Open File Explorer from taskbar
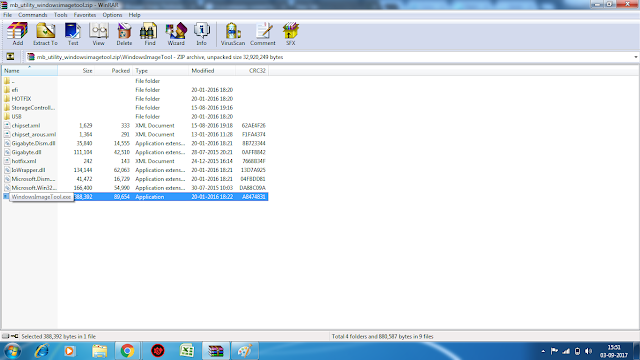Viewport: 640px width, 360px height. point(99,351)
